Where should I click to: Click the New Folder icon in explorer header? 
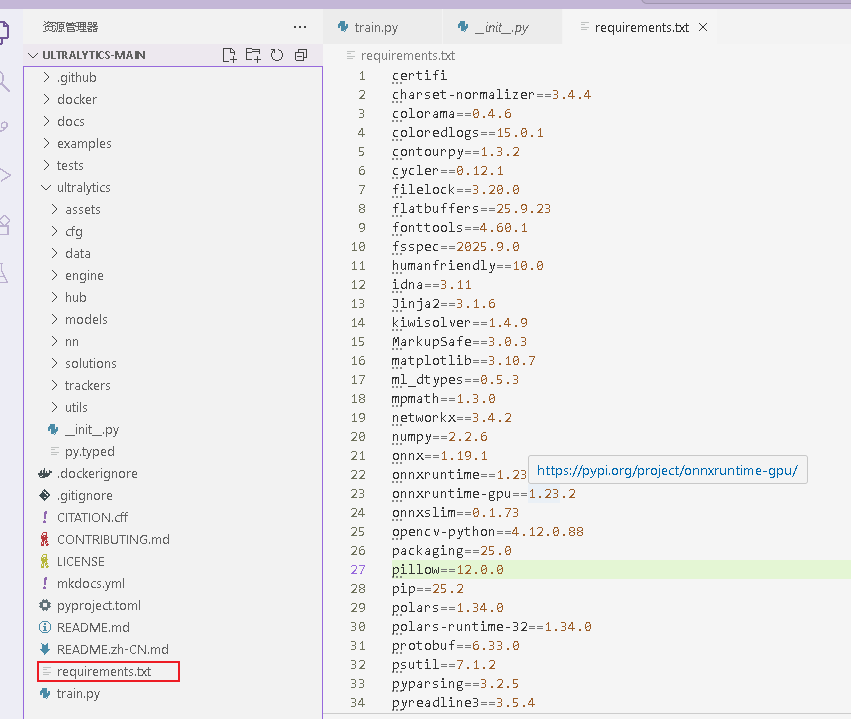[253, 55]
